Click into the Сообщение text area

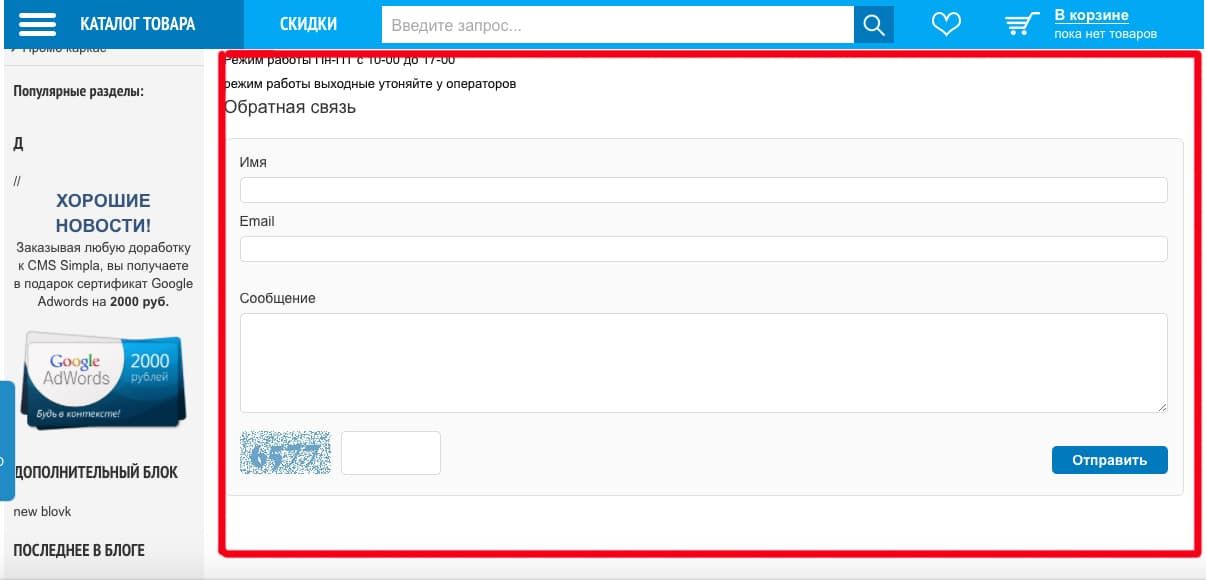(703, 362)
